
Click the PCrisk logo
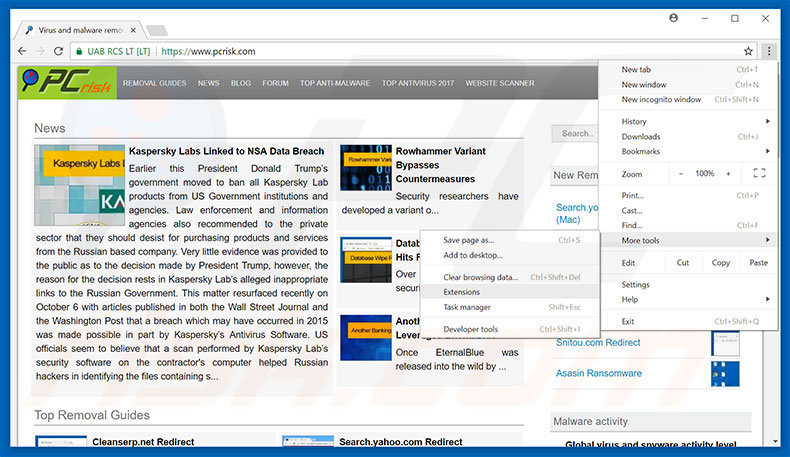pyautogui.click(x=68, y=83)
